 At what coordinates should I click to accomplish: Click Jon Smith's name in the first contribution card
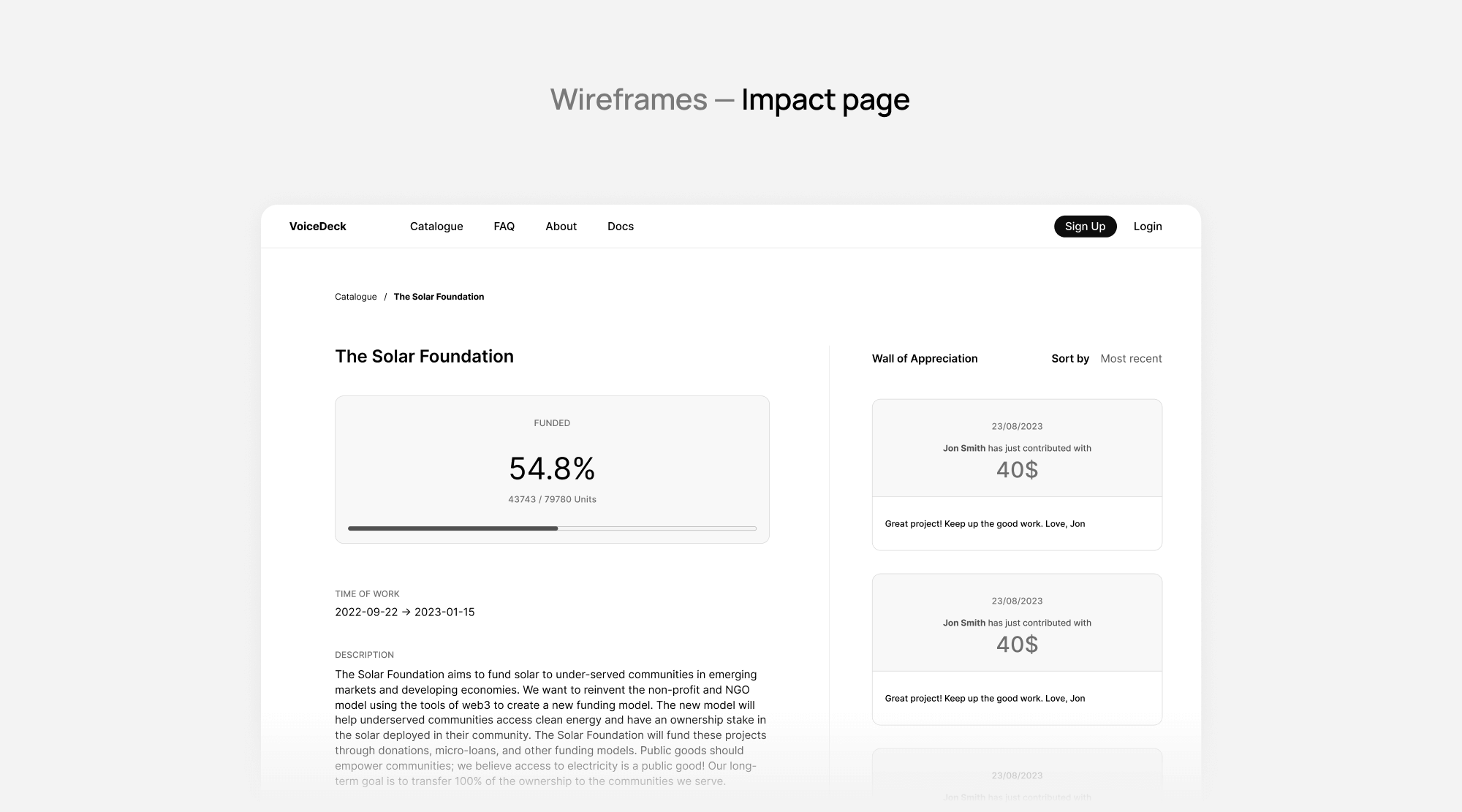click(x=963, y=449)
